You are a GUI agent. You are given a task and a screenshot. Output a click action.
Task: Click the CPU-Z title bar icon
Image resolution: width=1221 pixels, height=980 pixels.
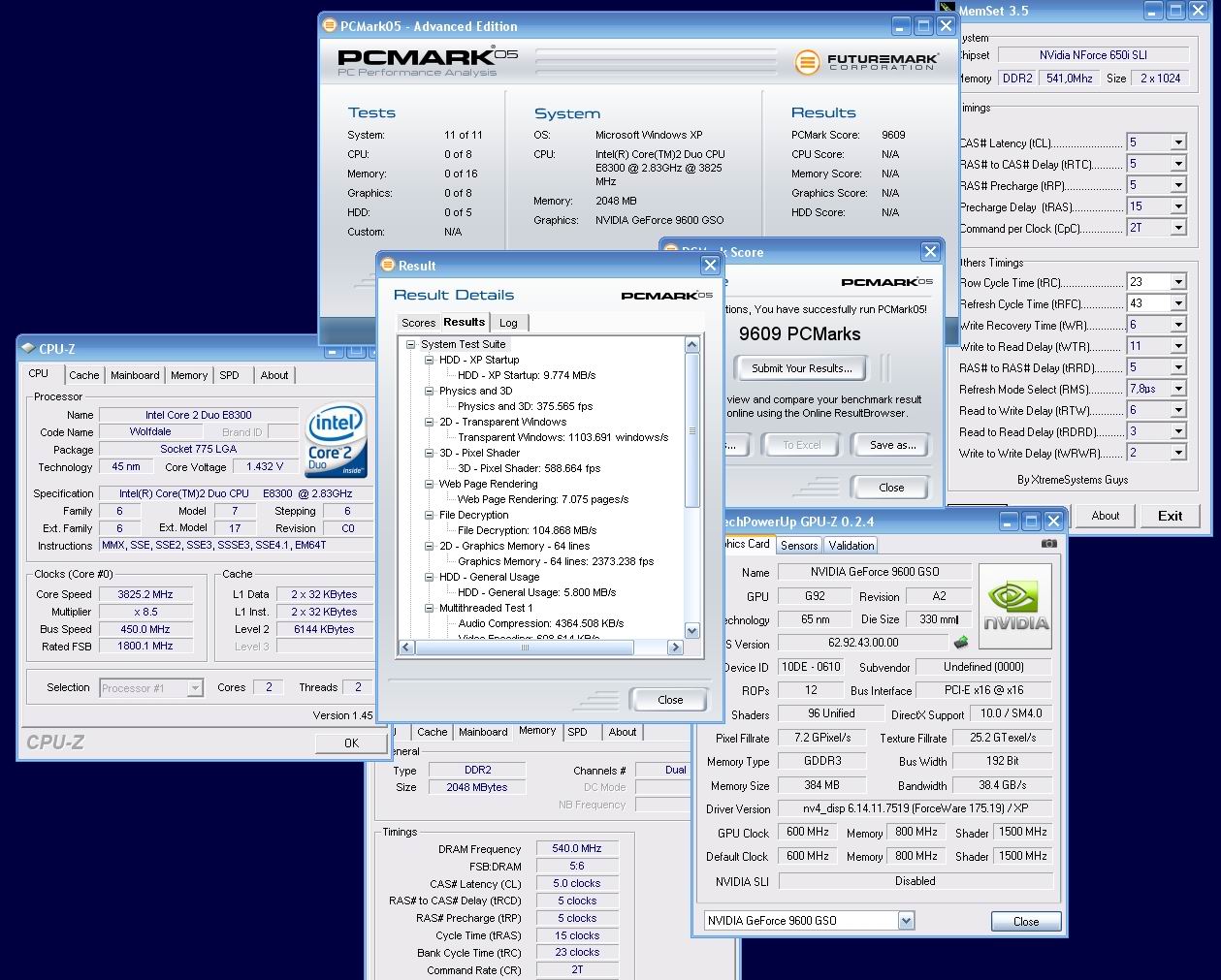coord(28,349)
